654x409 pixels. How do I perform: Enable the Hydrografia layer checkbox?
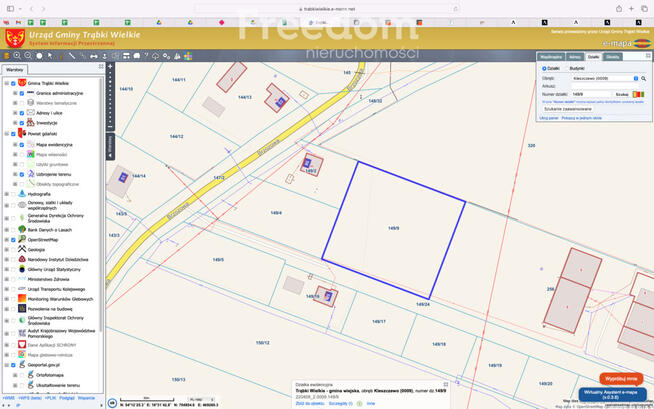pos(13,194)
